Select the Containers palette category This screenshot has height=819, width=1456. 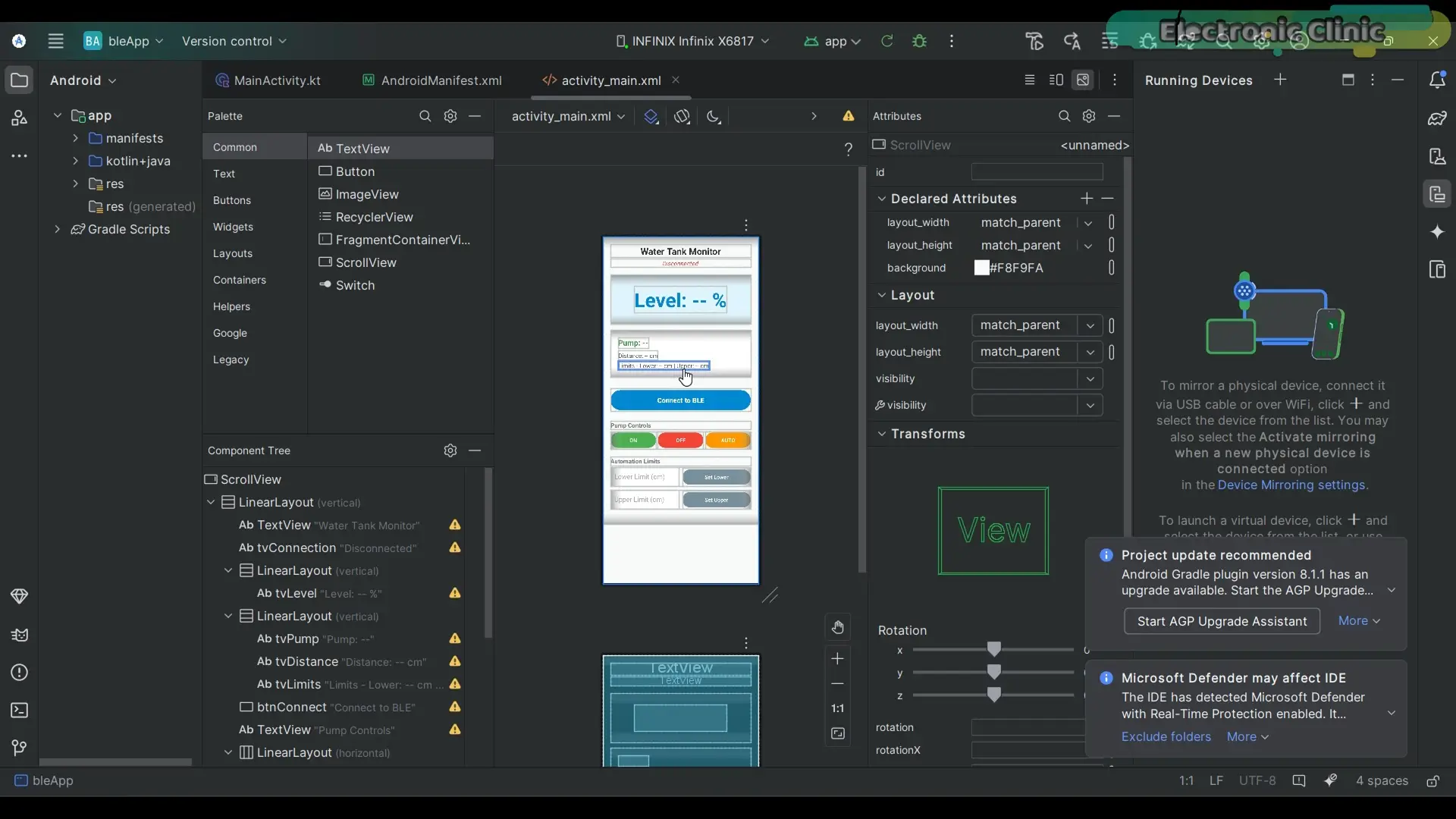pyautogui.click(x=240, y=280)
